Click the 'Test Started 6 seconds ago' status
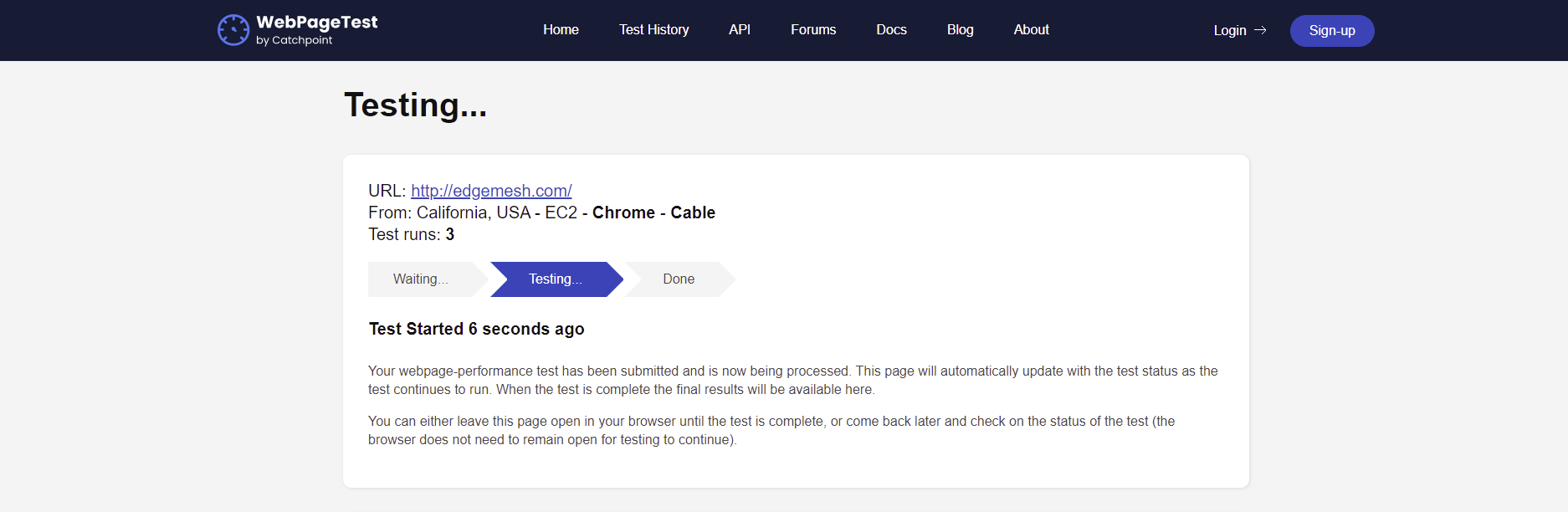This screenshot has width=1568, height=512. pyautogui.click(x=477, y=329)
